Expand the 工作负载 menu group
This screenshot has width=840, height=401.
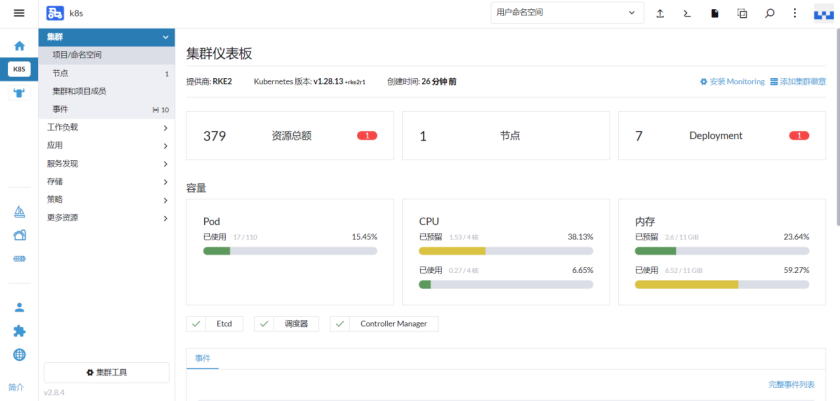click(107, 127)
